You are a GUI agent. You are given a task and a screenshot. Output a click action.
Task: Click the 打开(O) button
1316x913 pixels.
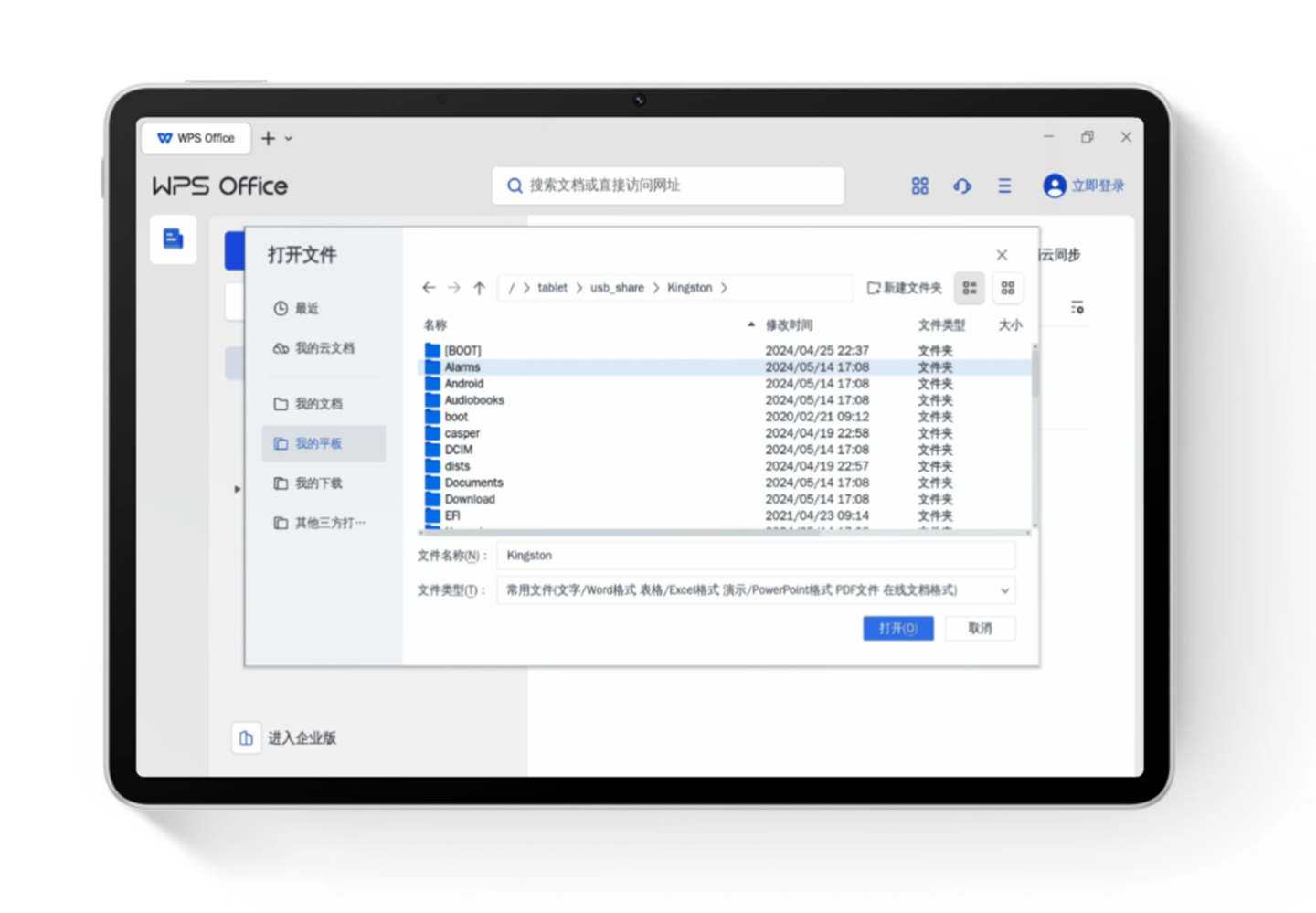click(898, 628)
